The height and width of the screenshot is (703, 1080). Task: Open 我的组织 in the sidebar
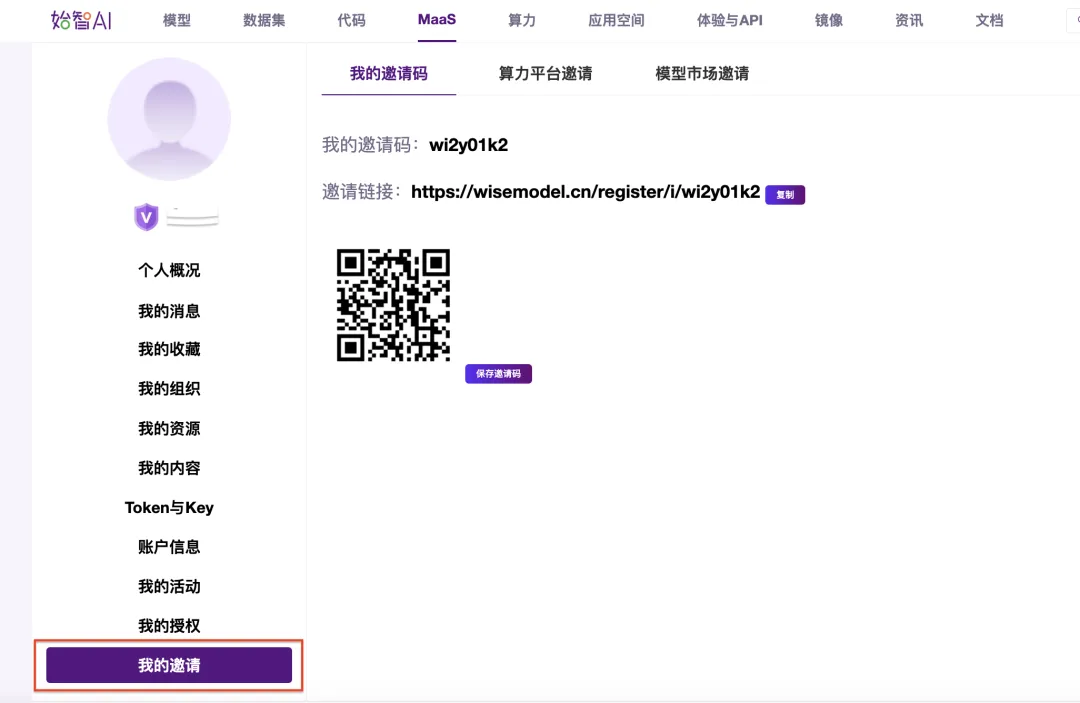pos(169,388)
